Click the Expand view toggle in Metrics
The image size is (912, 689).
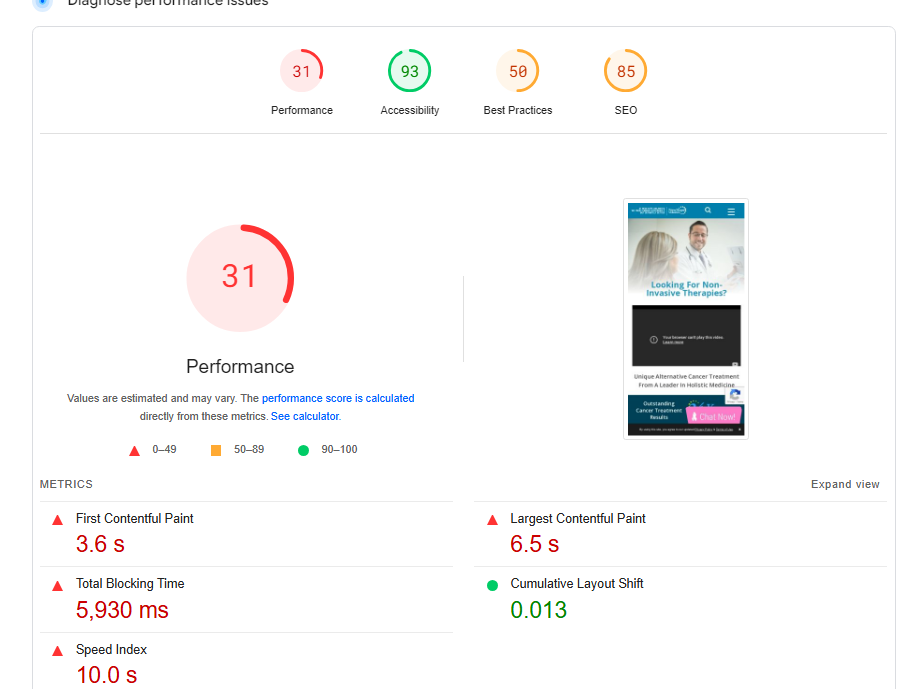tap(845, 484)
